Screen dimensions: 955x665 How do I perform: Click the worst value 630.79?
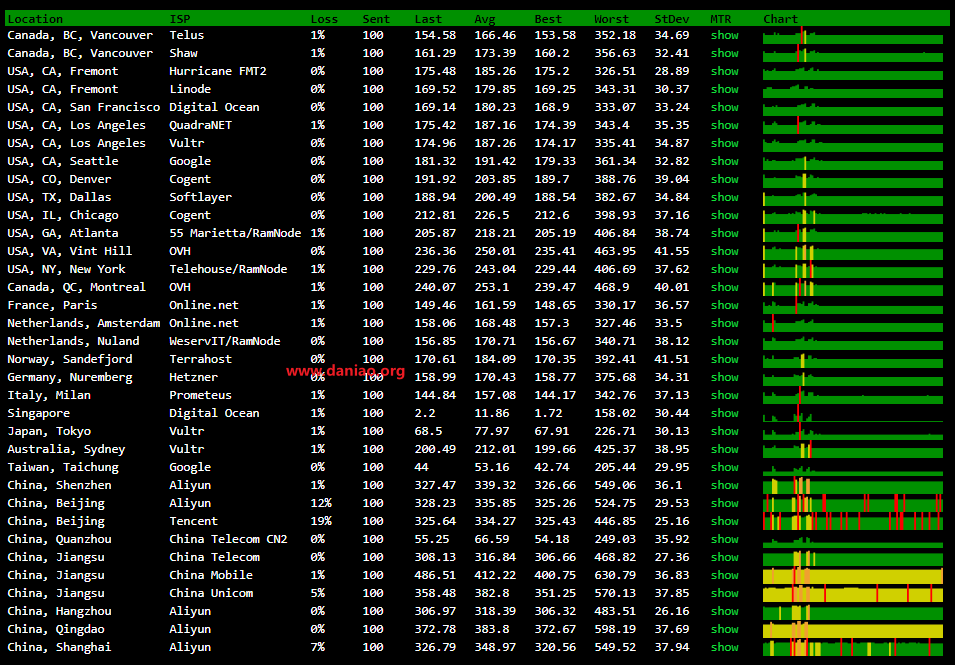point(615,575)
